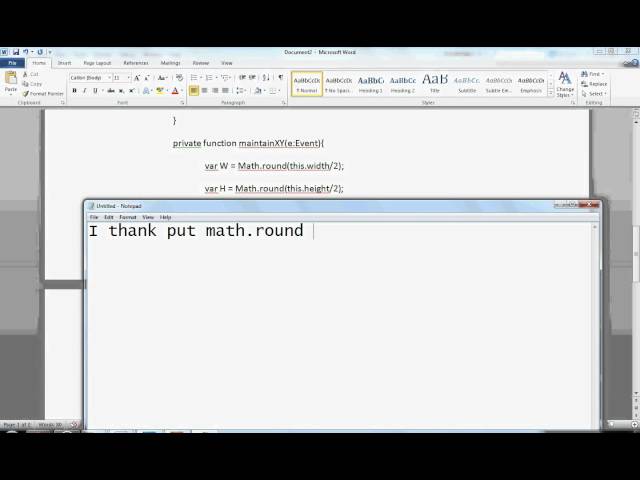Open Notepad's Format menu
640x480 pixels.
(x=128, y=217)
